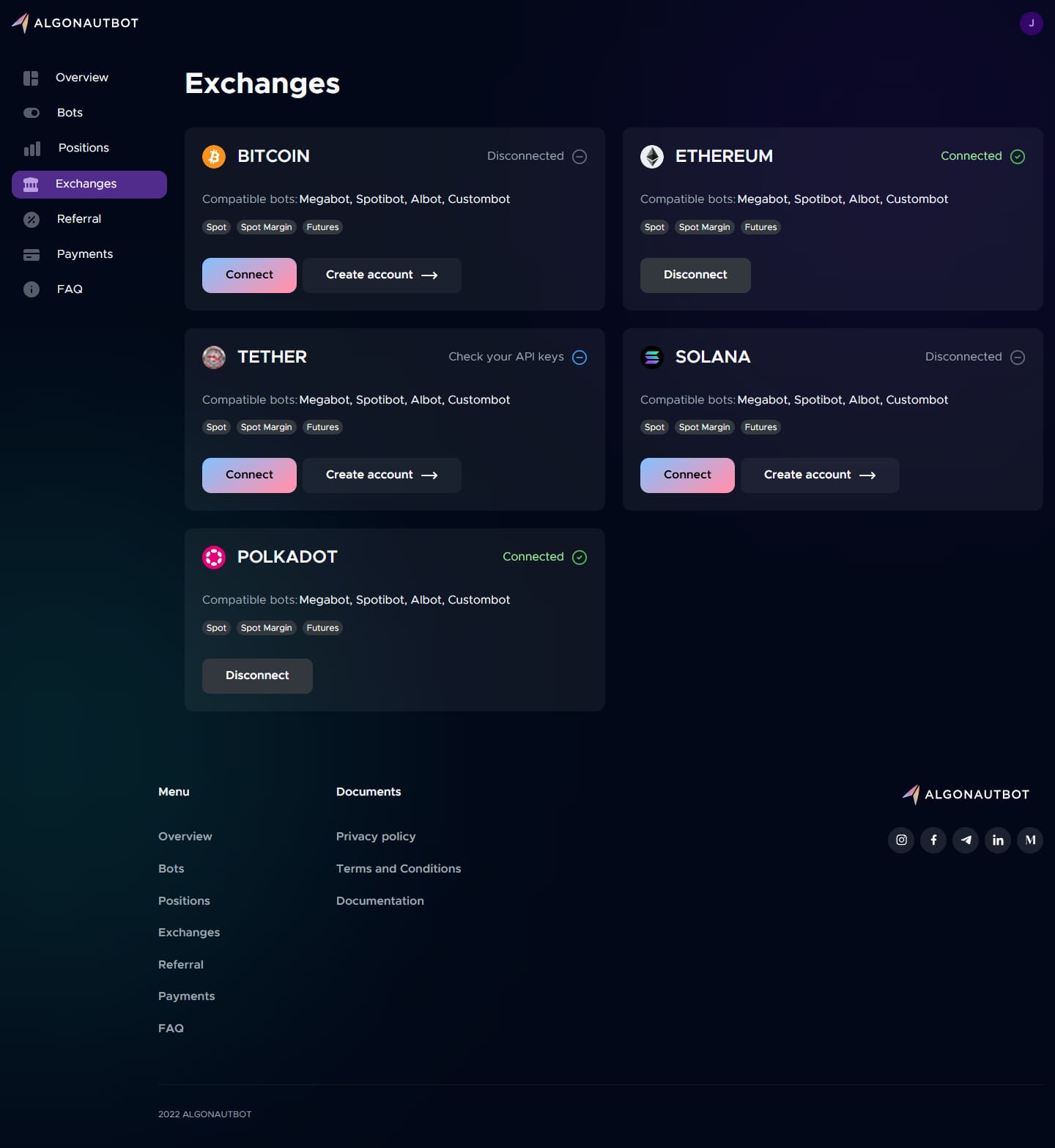Click Ethereum's Connected check status icon
1055x1148 pixels.
pos(1018,156)
